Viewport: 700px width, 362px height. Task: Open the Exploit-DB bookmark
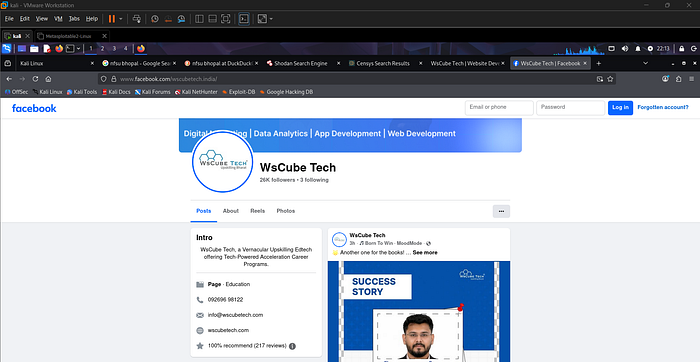click(239, 92)
